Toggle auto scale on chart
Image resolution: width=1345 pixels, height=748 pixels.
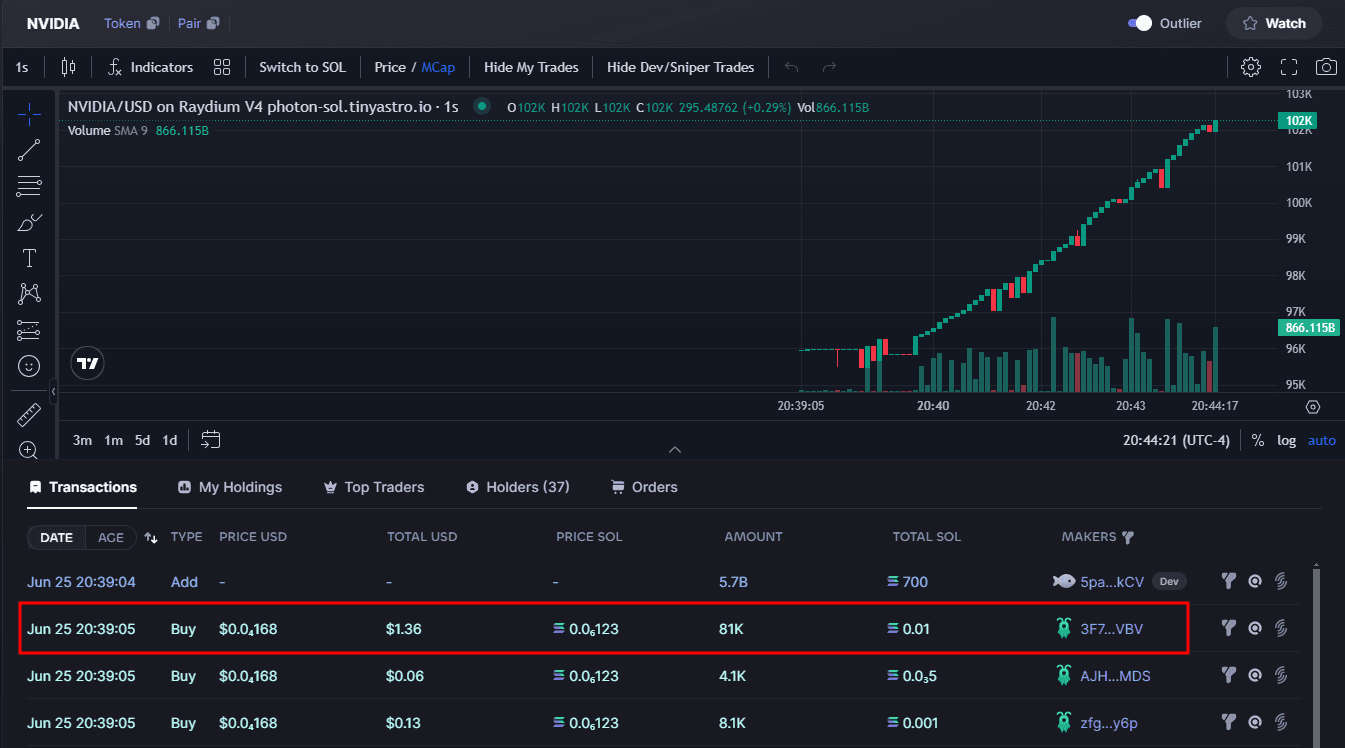[1322, 440]
